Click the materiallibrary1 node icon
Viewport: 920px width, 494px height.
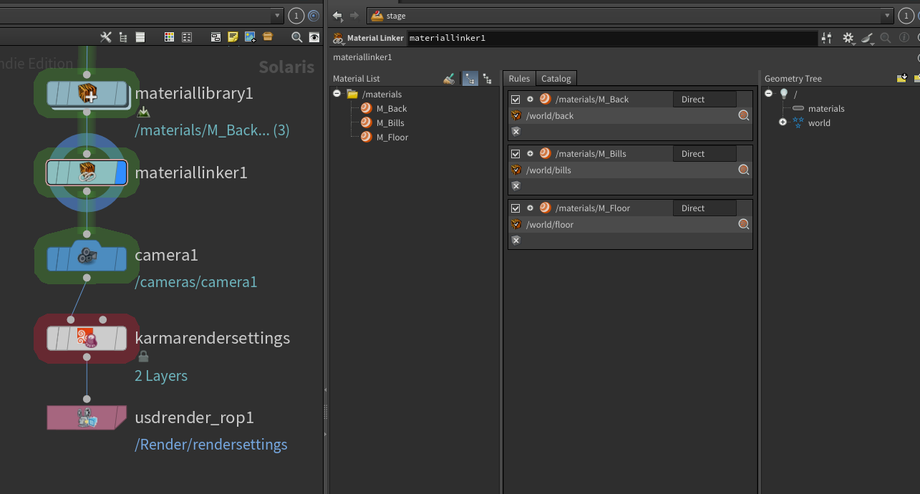(87, 93)
